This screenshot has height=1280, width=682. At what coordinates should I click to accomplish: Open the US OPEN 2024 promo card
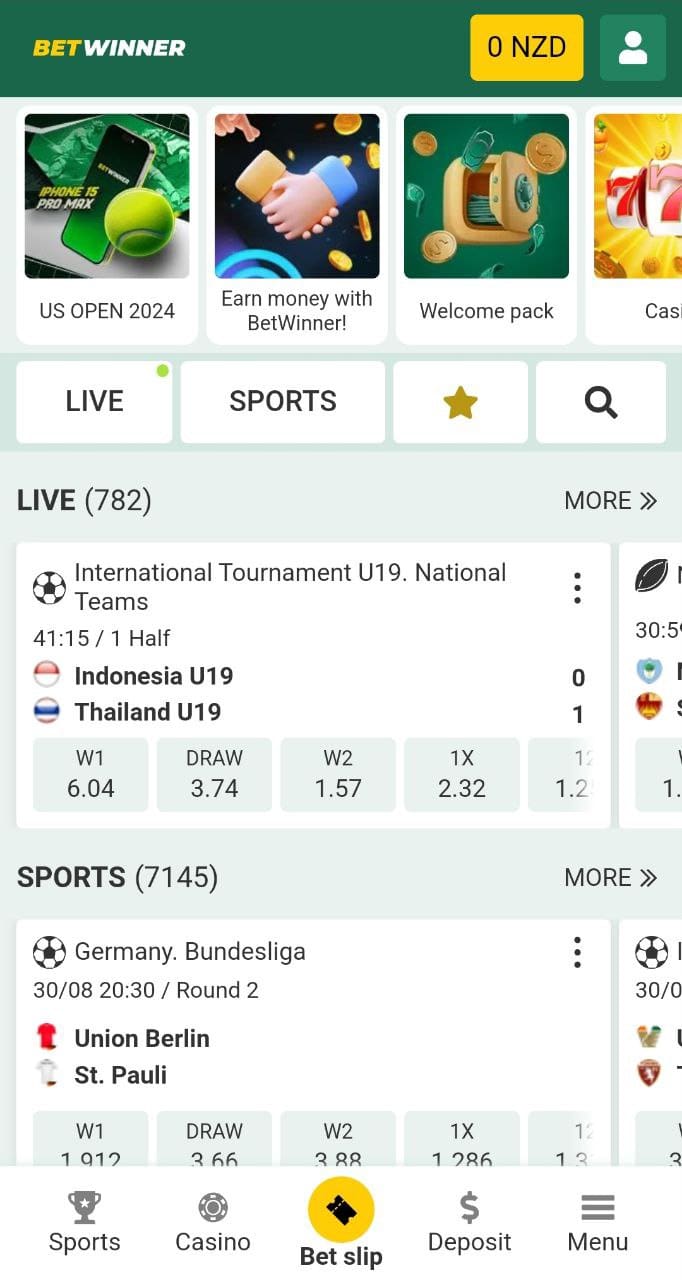(107, 224)
